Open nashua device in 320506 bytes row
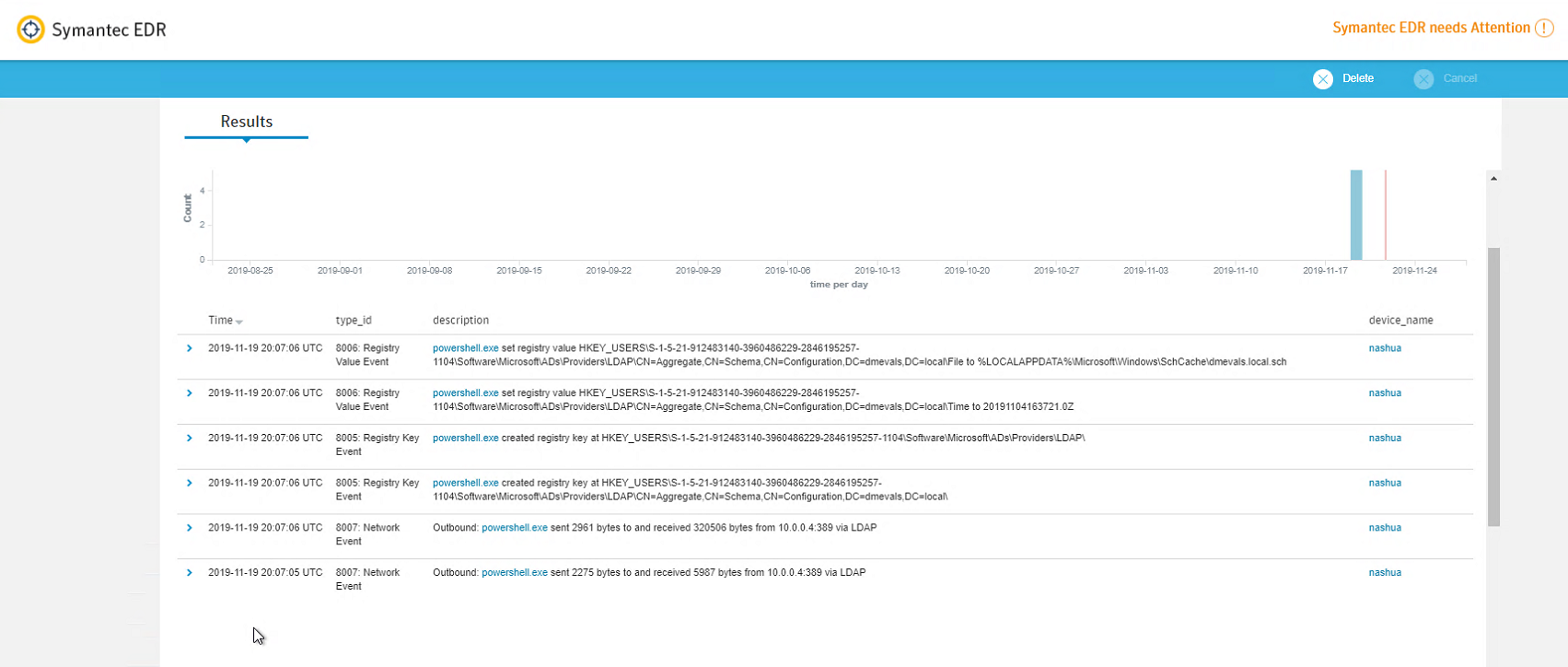This screenshot has height=667, width=1568. pyautogui.click(x=1385, y=528)
